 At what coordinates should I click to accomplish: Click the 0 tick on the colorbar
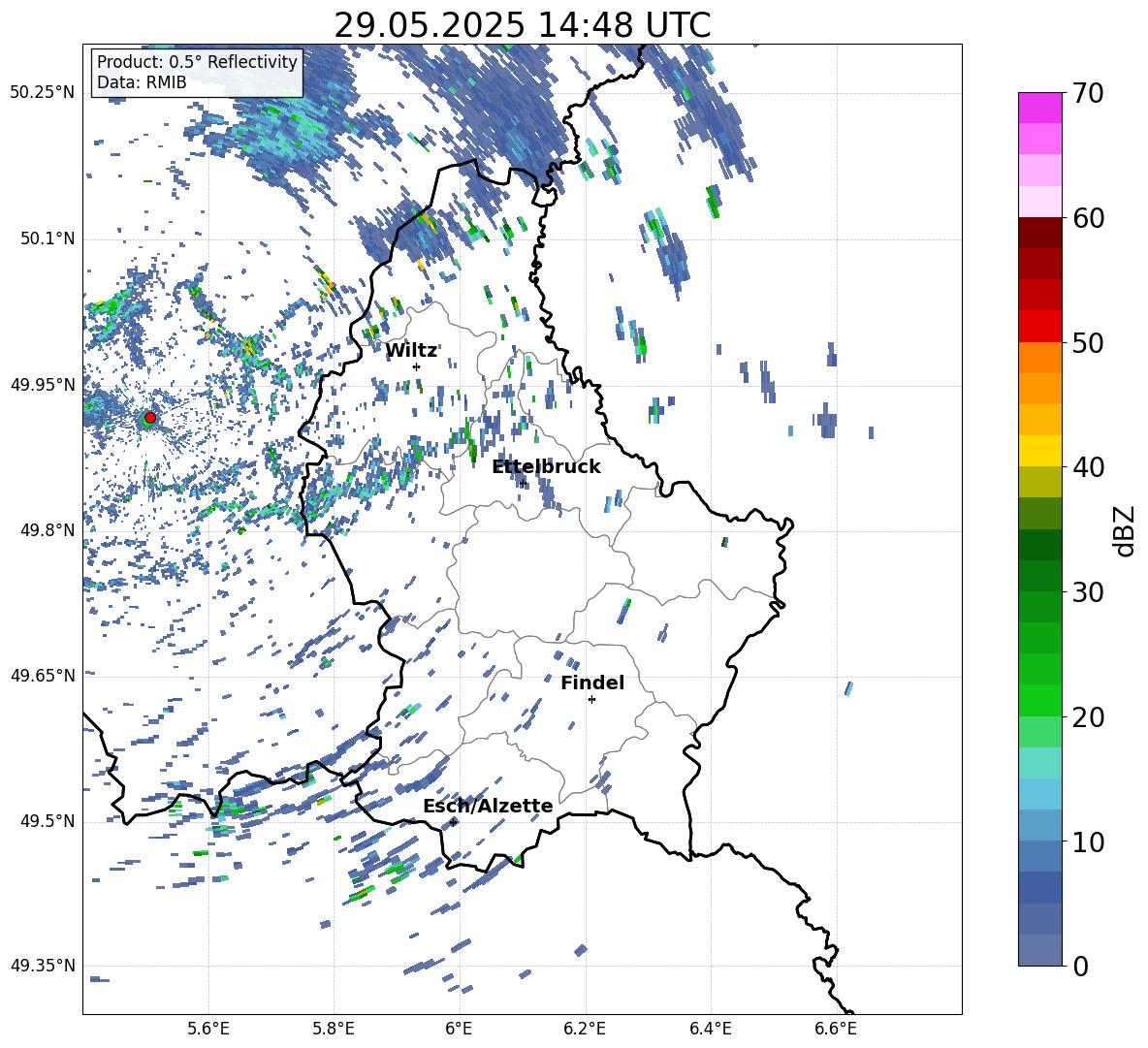(x=1080, y=966)
